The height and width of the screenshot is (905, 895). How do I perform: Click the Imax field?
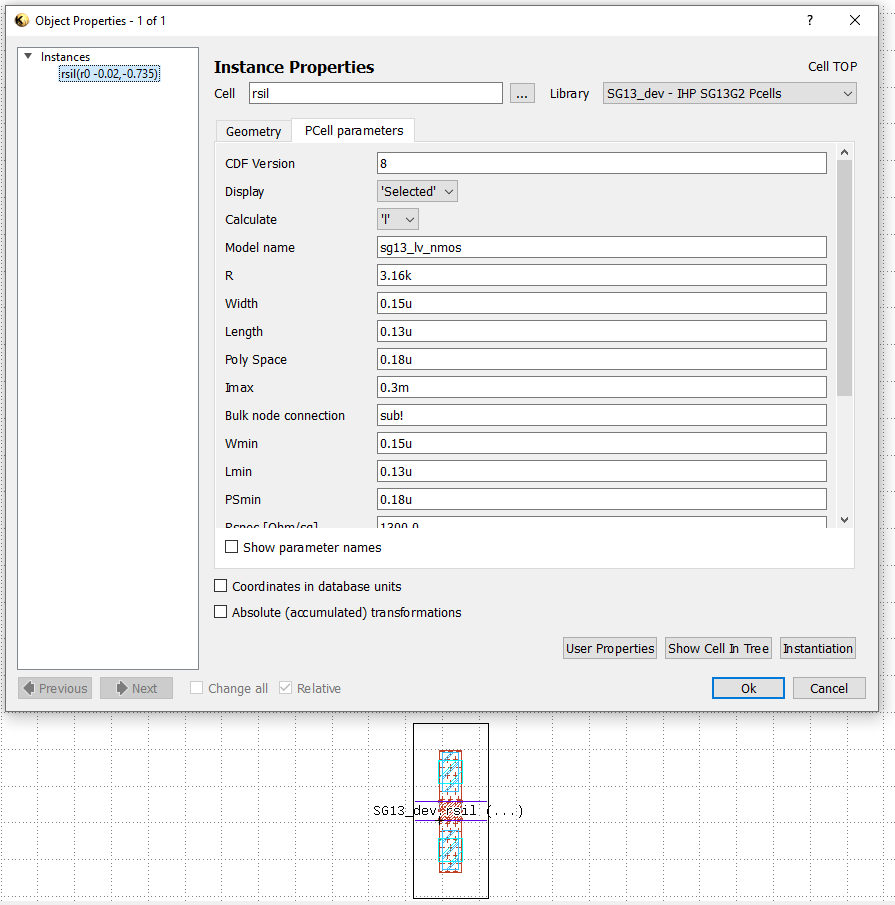(601, 387)
